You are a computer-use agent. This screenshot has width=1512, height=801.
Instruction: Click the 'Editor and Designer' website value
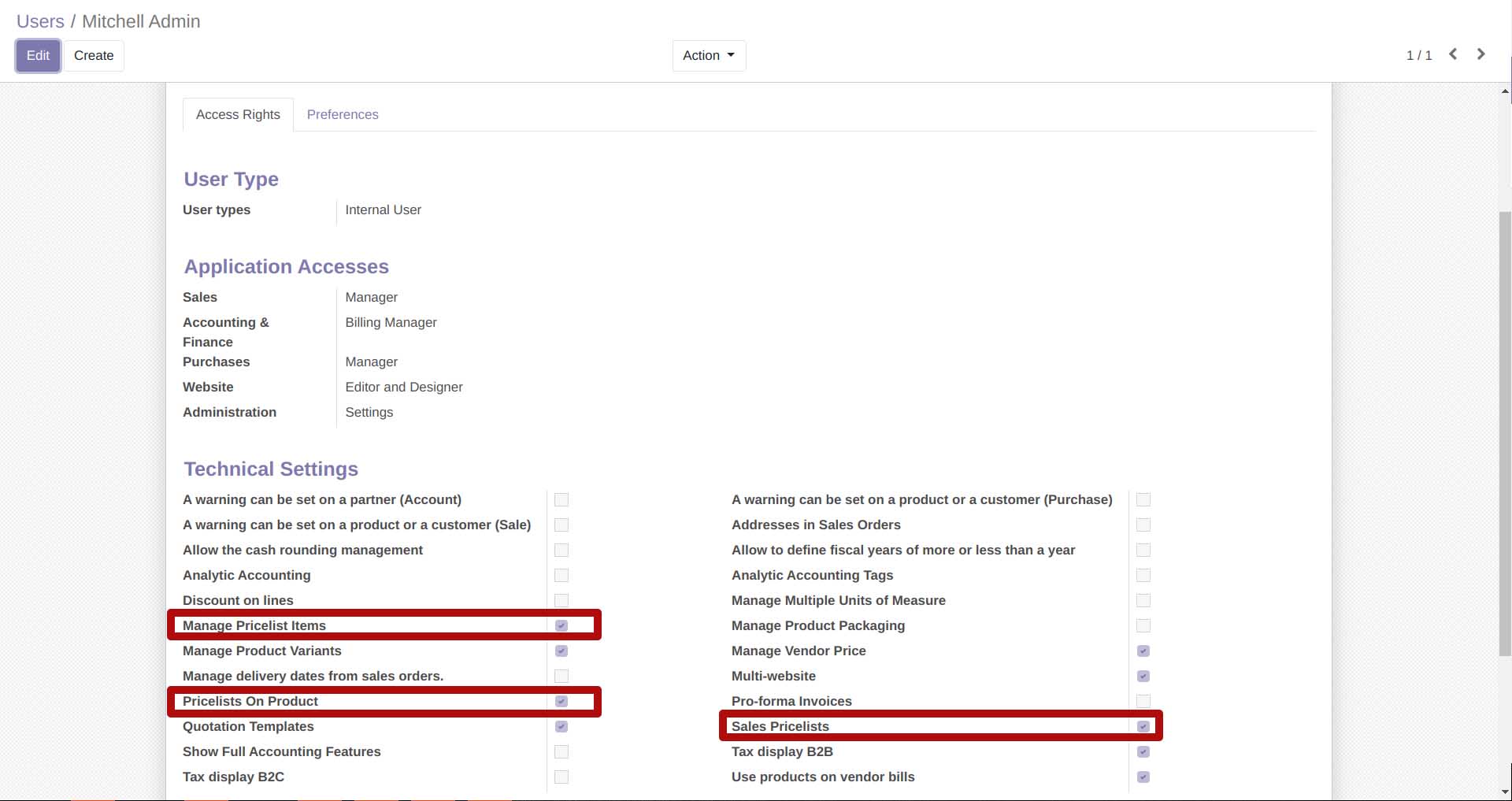pyautogui.click(x=403, y=387)
